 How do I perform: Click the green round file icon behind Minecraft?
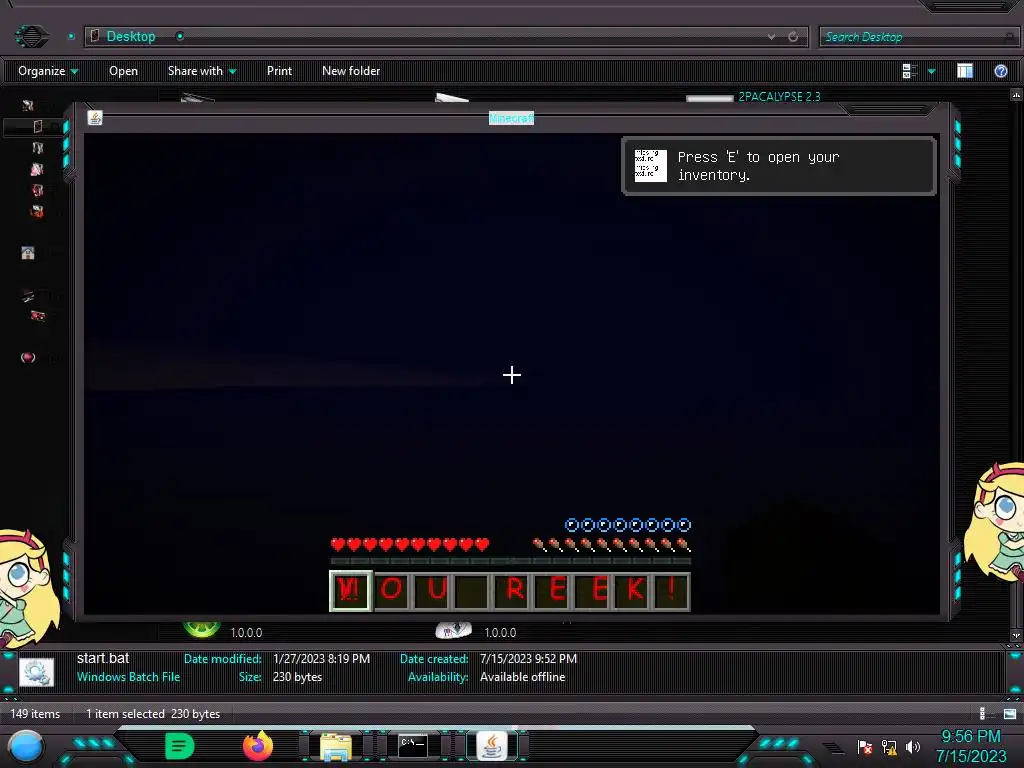[202, 628]
